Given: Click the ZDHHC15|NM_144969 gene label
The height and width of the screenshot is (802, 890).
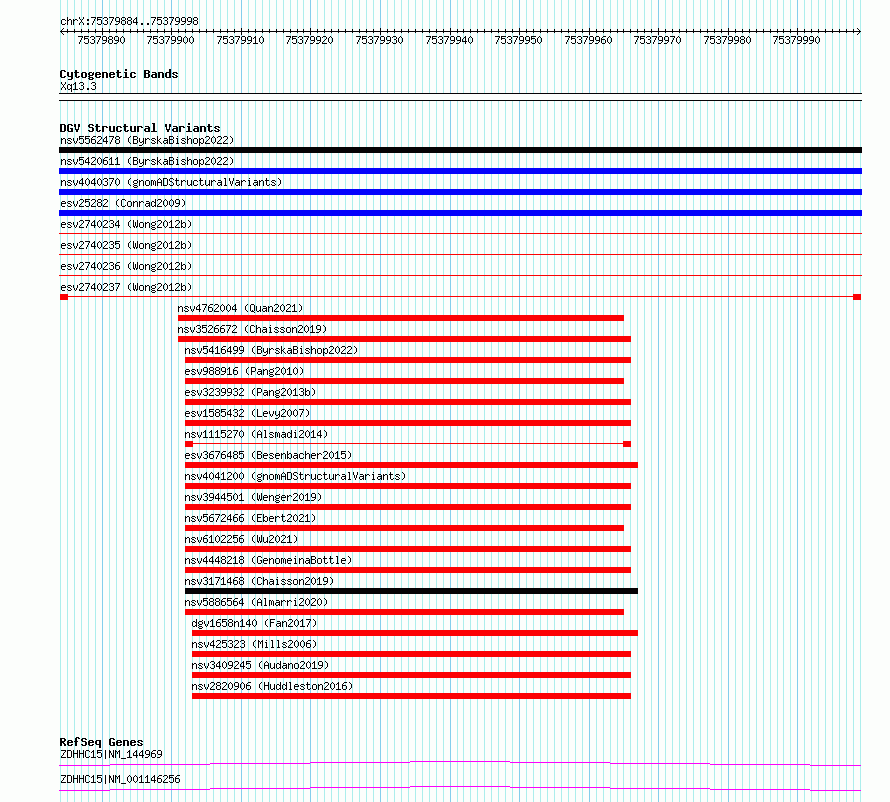Looking at the screenshot, I should click(111, 754).
